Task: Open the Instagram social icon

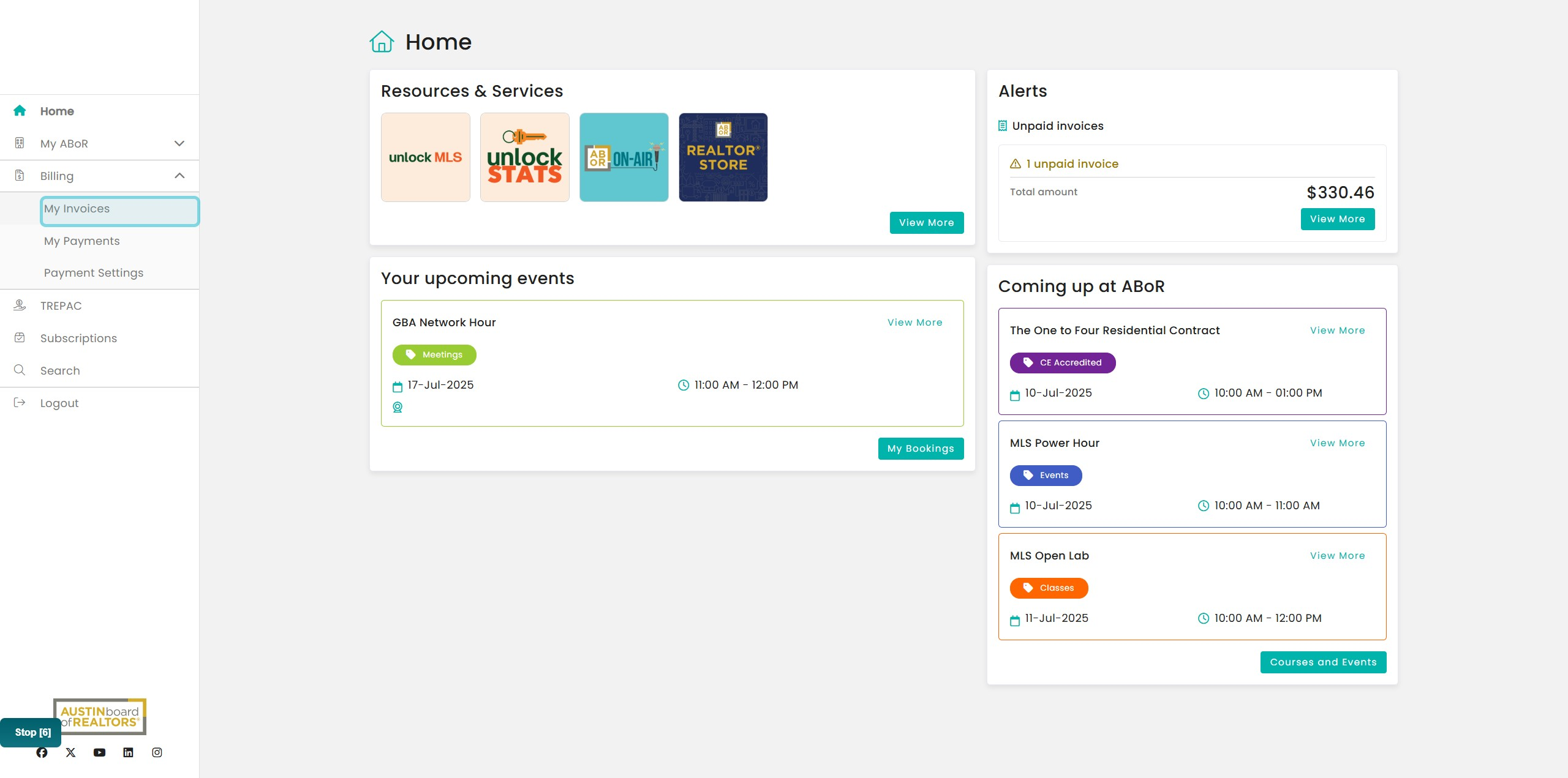Action: [157, 752]
